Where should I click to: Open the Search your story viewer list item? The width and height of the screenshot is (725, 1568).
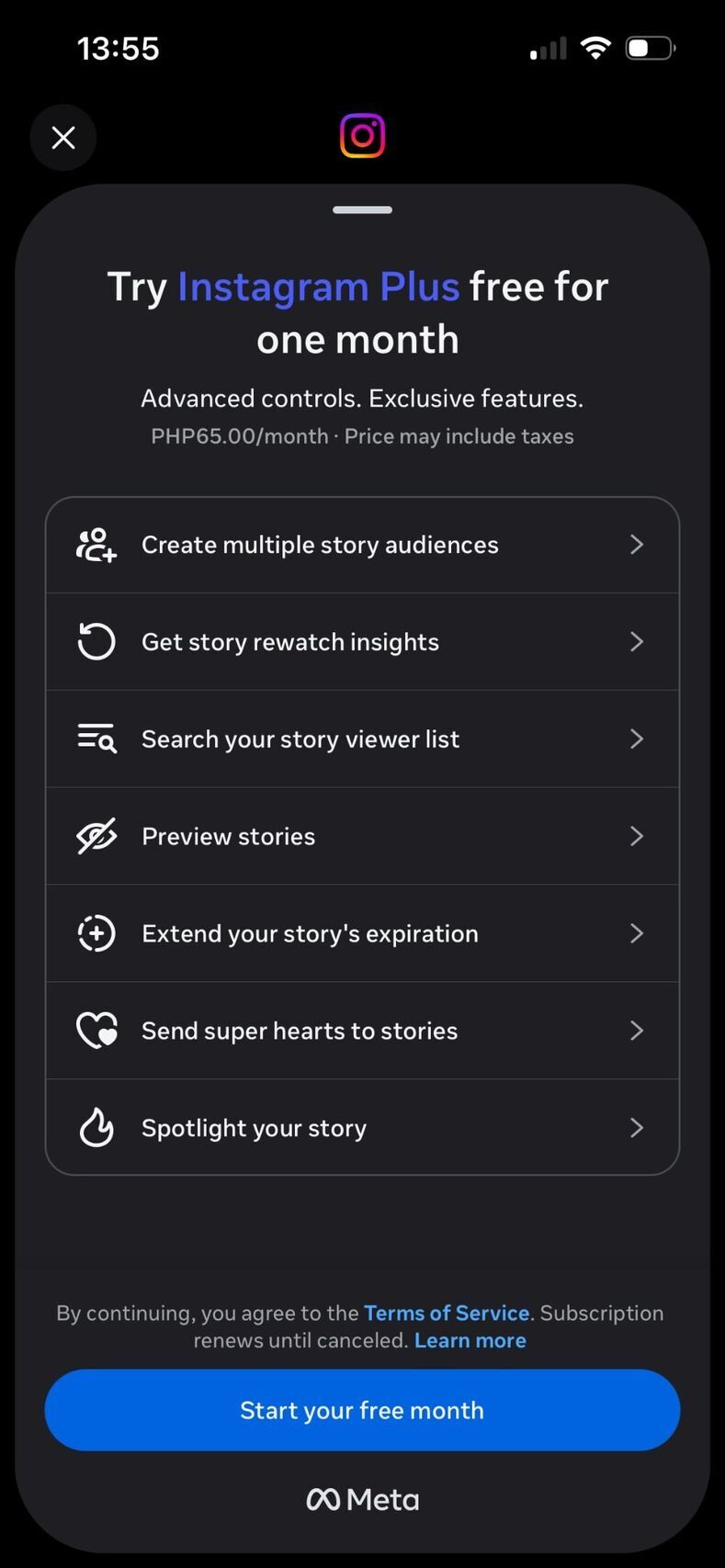tap(300, 739)
